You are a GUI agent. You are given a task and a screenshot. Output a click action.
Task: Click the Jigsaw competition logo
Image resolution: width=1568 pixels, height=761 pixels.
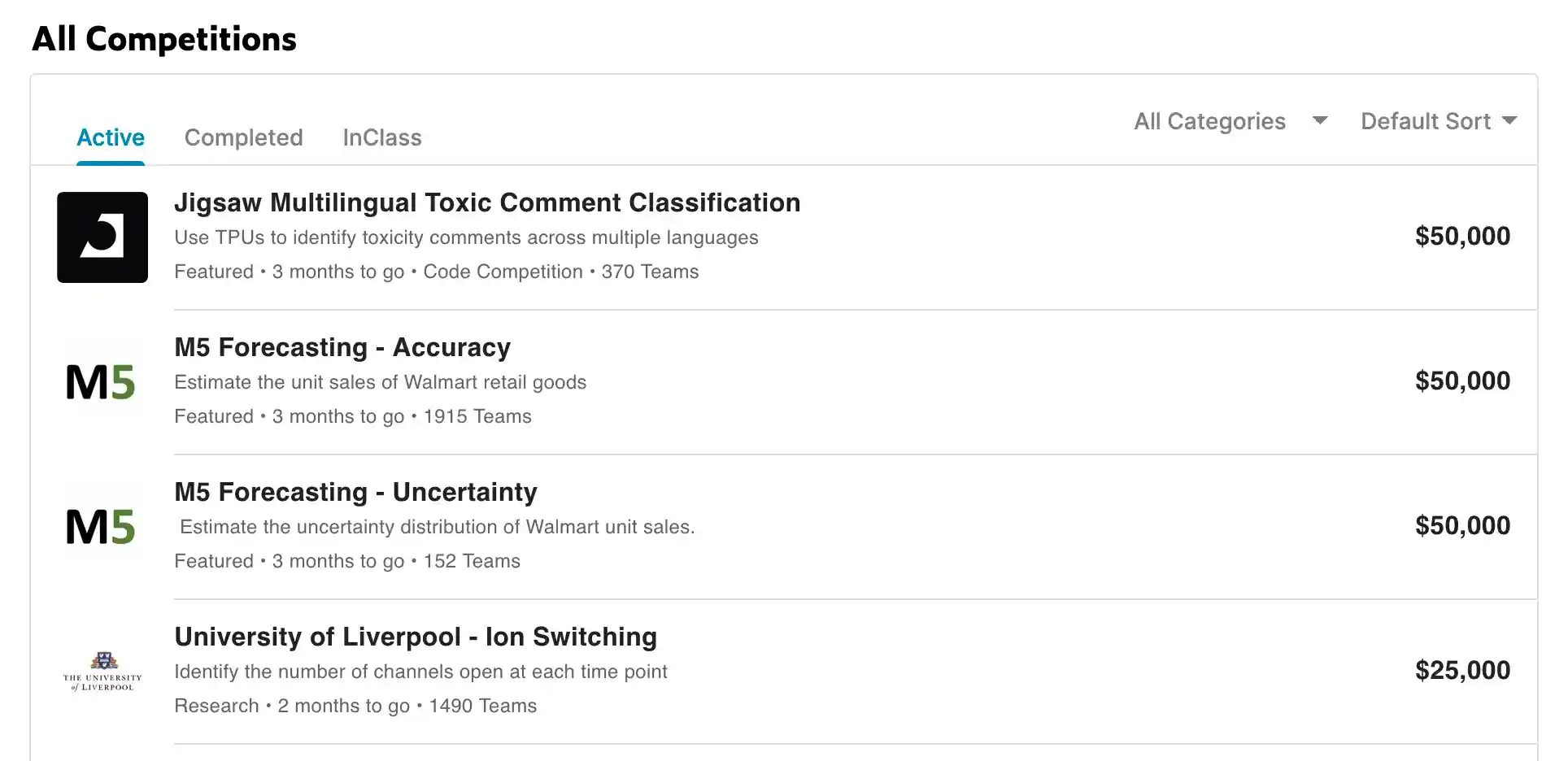tap(102, 237)
